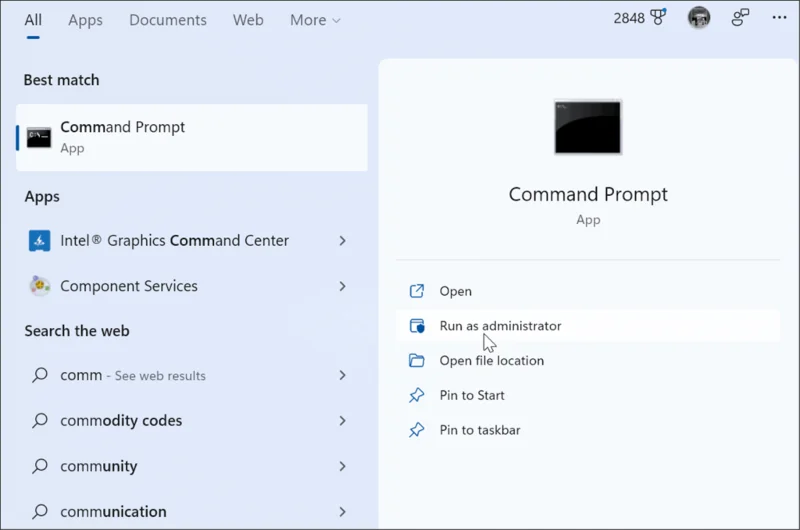Click the Pin to Start pin icon
800x530 pixels.
point(416,395)
